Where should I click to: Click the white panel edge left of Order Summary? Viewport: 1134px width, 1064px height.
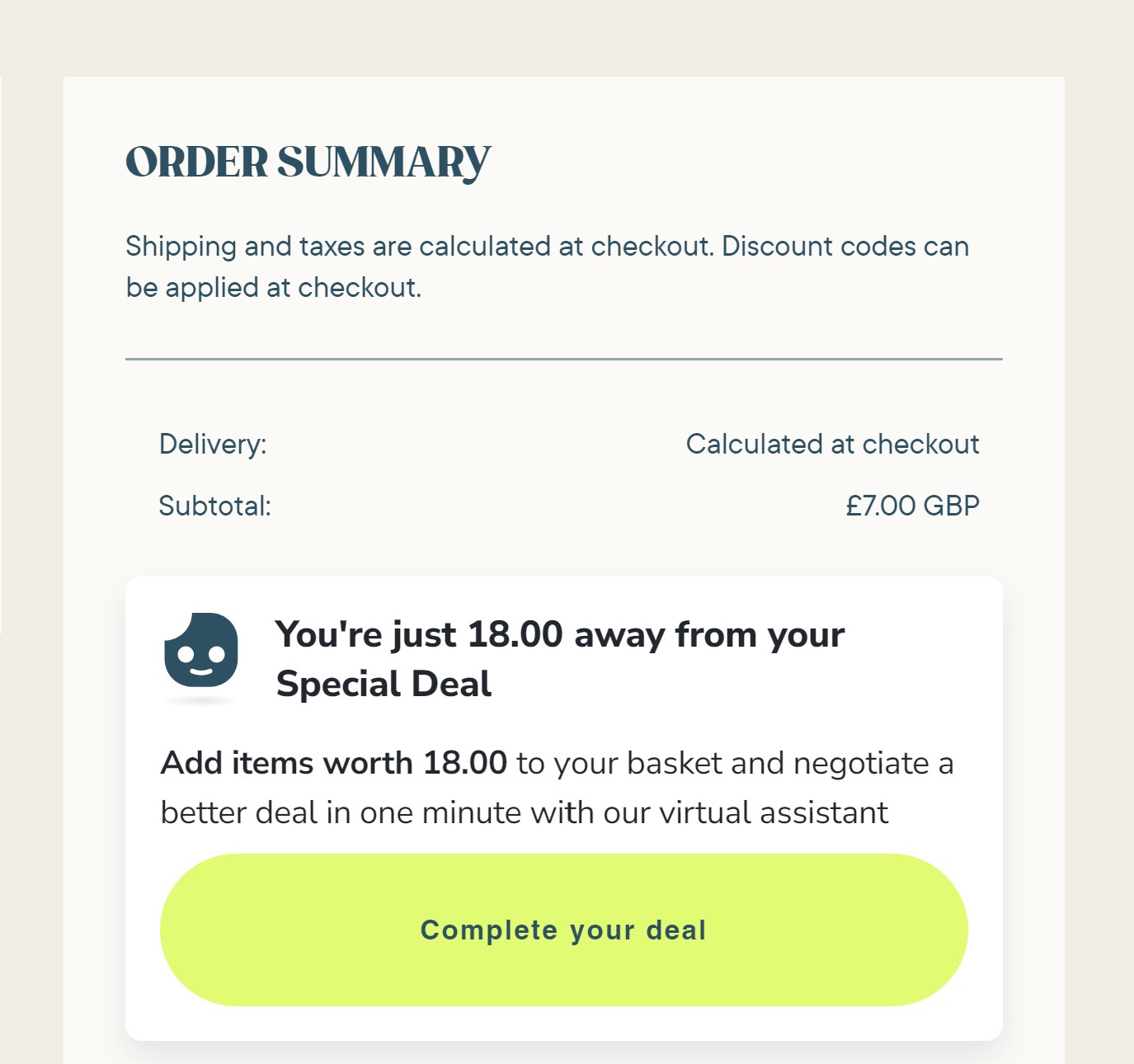click(2, 355)
